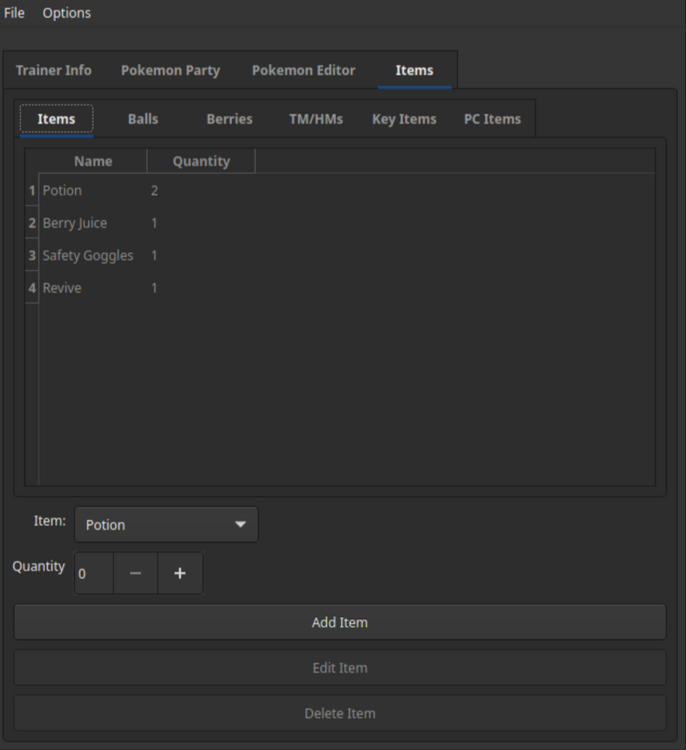
Task: Switch to the Pokemon Party tab
Action: [170, 71]
